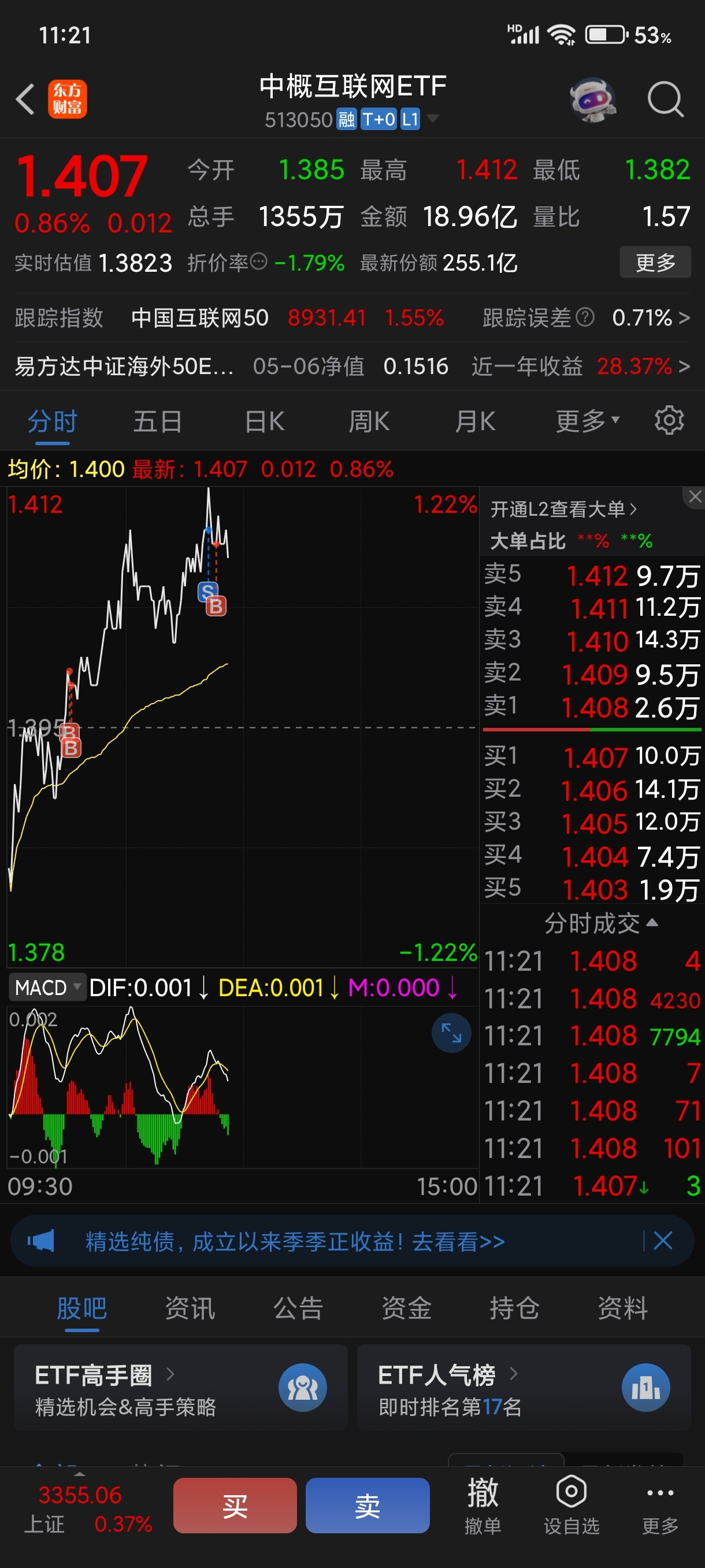
Task: Tap tick trade with volume 7794
Action: 592,1036
